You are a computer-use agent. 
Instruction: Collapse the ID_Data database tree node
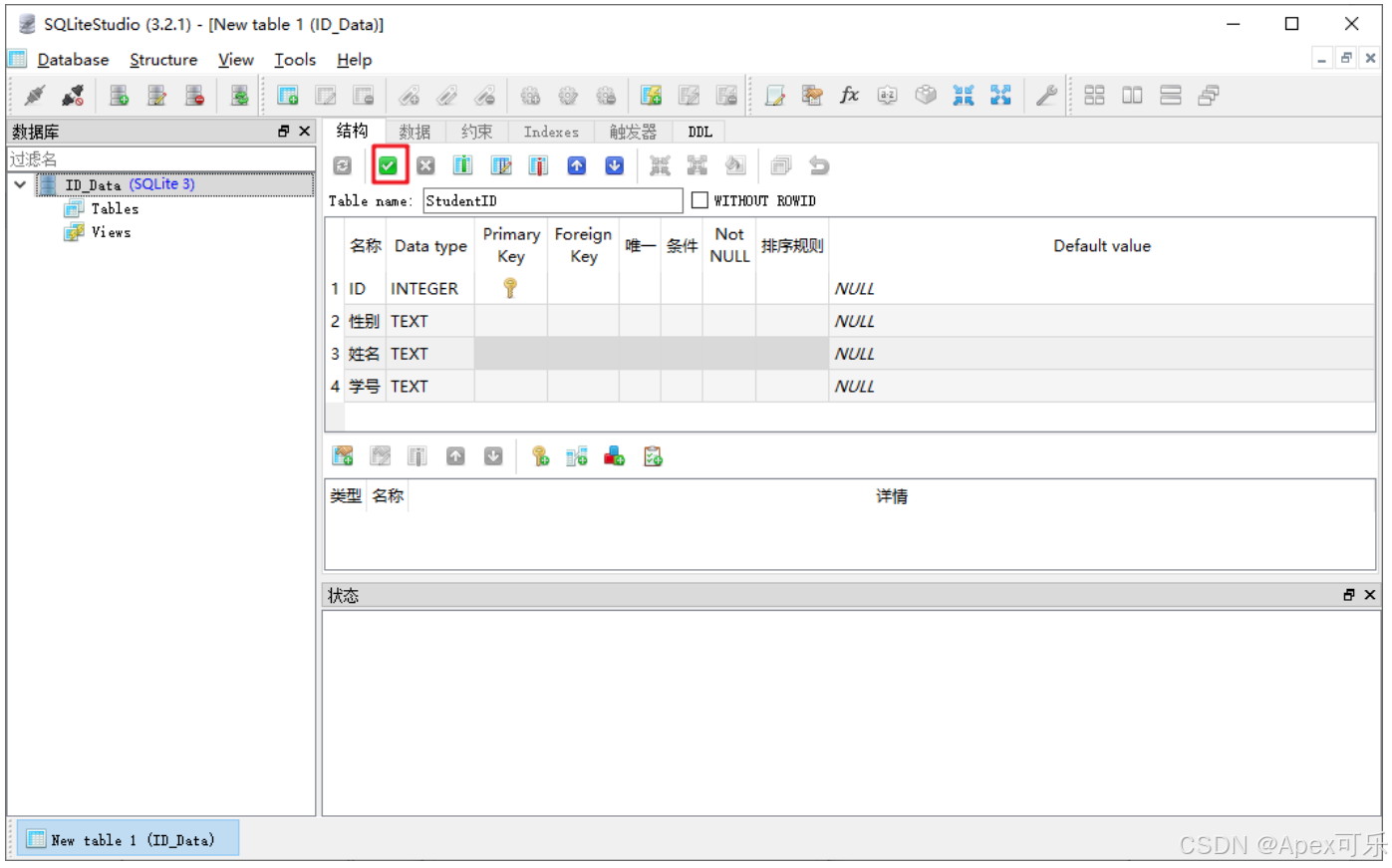(20, 184)
